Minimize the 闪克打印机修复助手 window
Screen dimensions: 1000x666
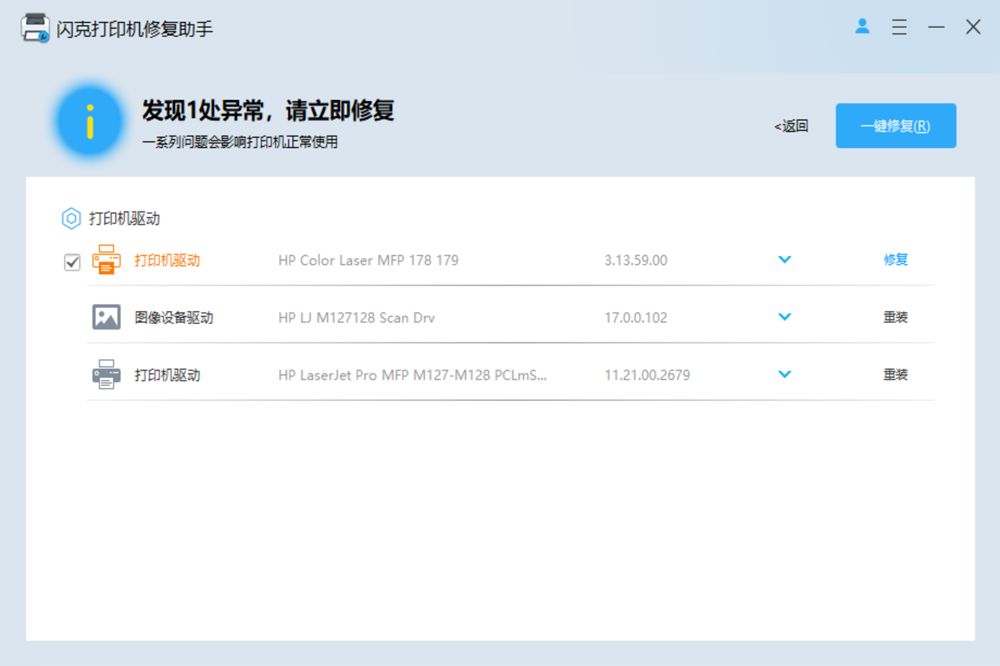pyautogui.click(x=936, y=27)
